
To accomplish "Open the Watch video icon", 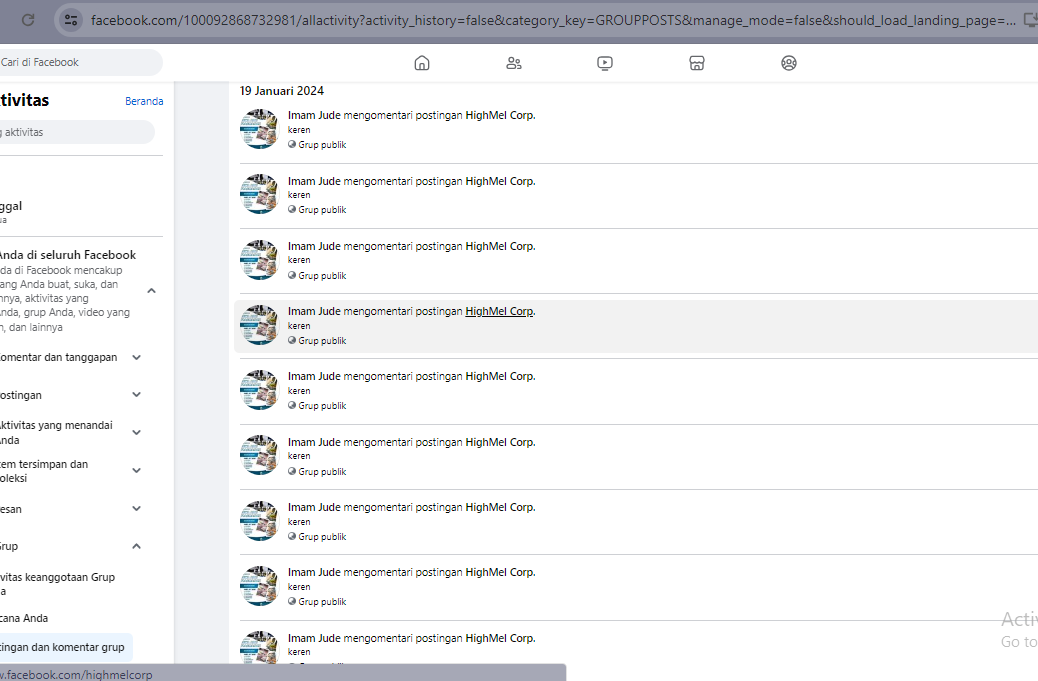I will tap(605, 63).
